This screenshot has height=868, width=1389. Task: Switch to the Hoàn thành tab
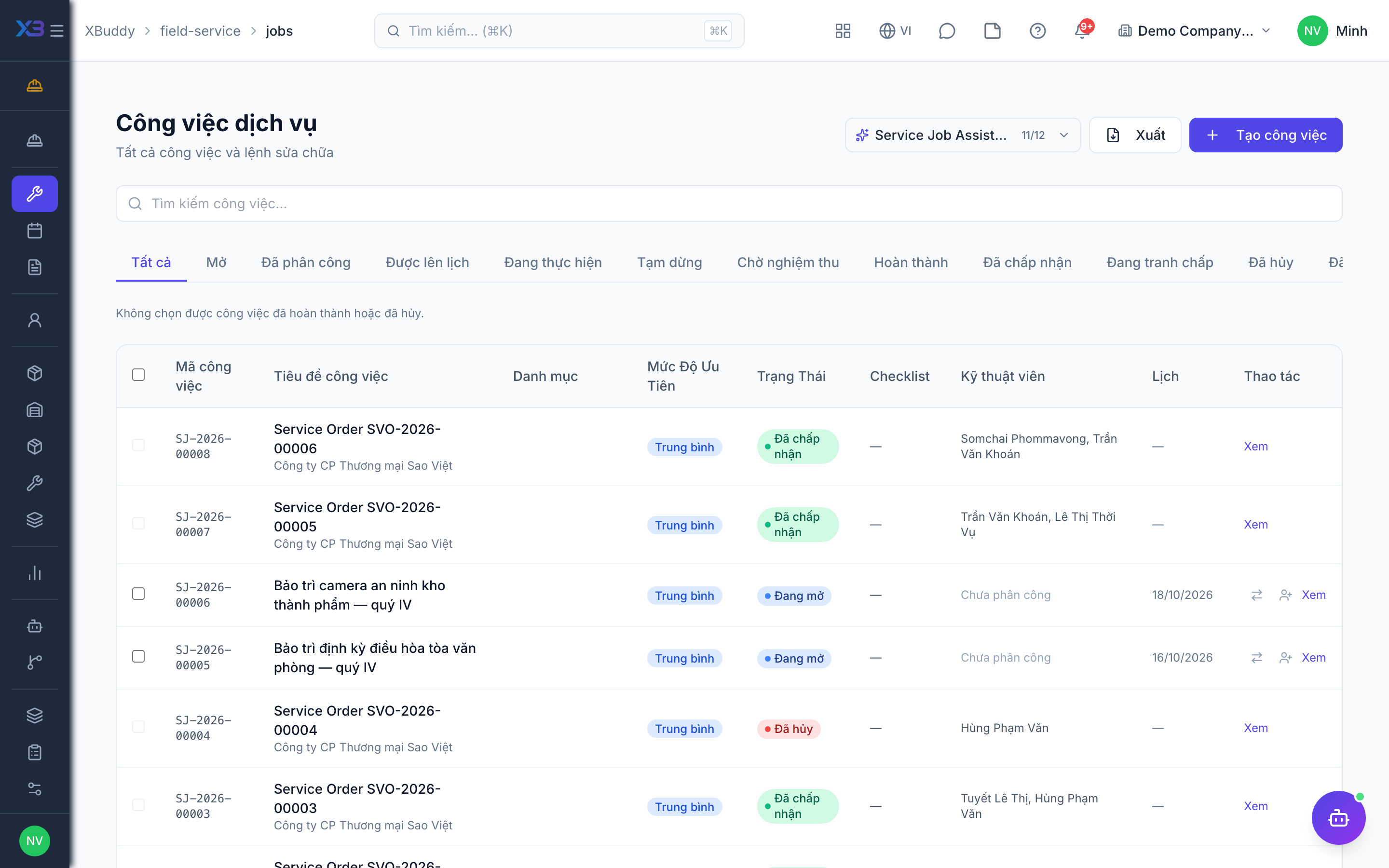point(911,262)
